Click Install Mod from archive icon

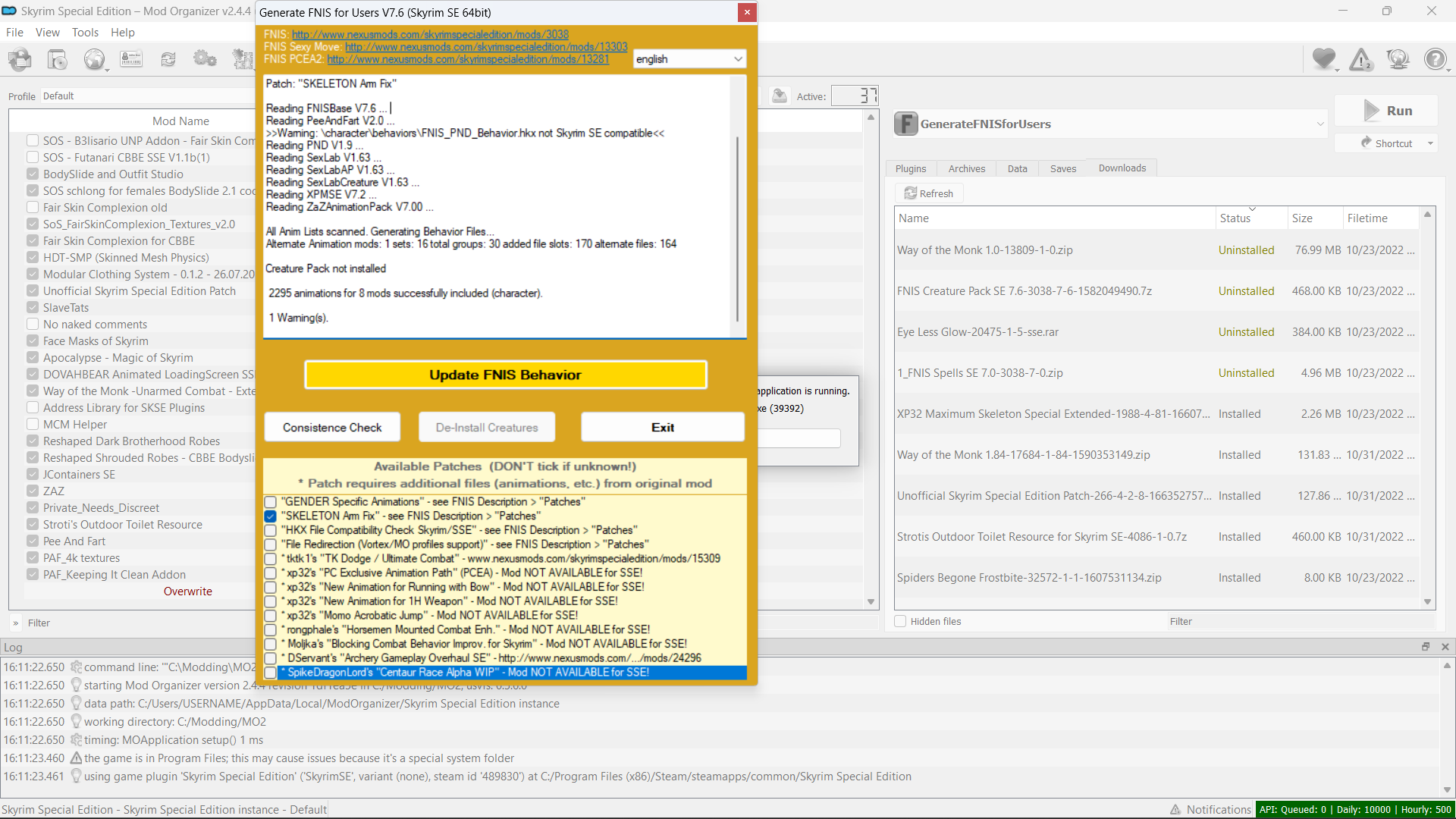58,59
